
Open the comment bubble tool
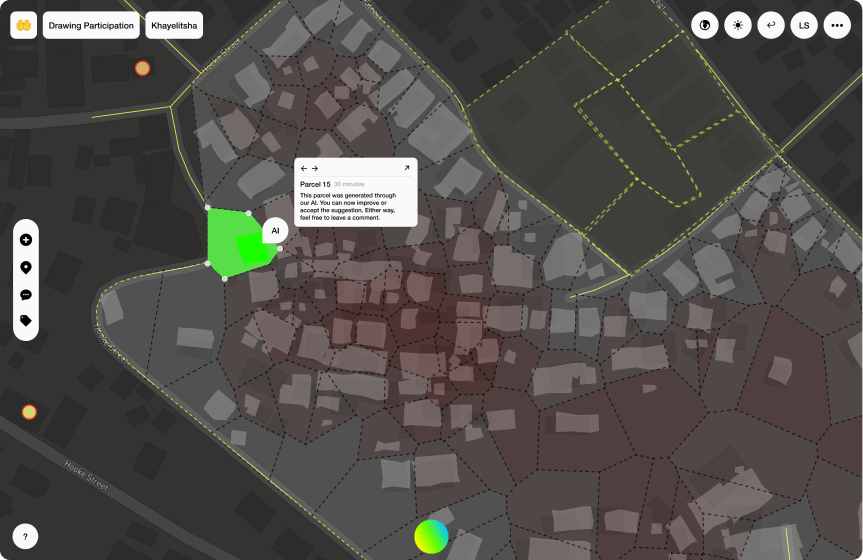click(25, 295)
